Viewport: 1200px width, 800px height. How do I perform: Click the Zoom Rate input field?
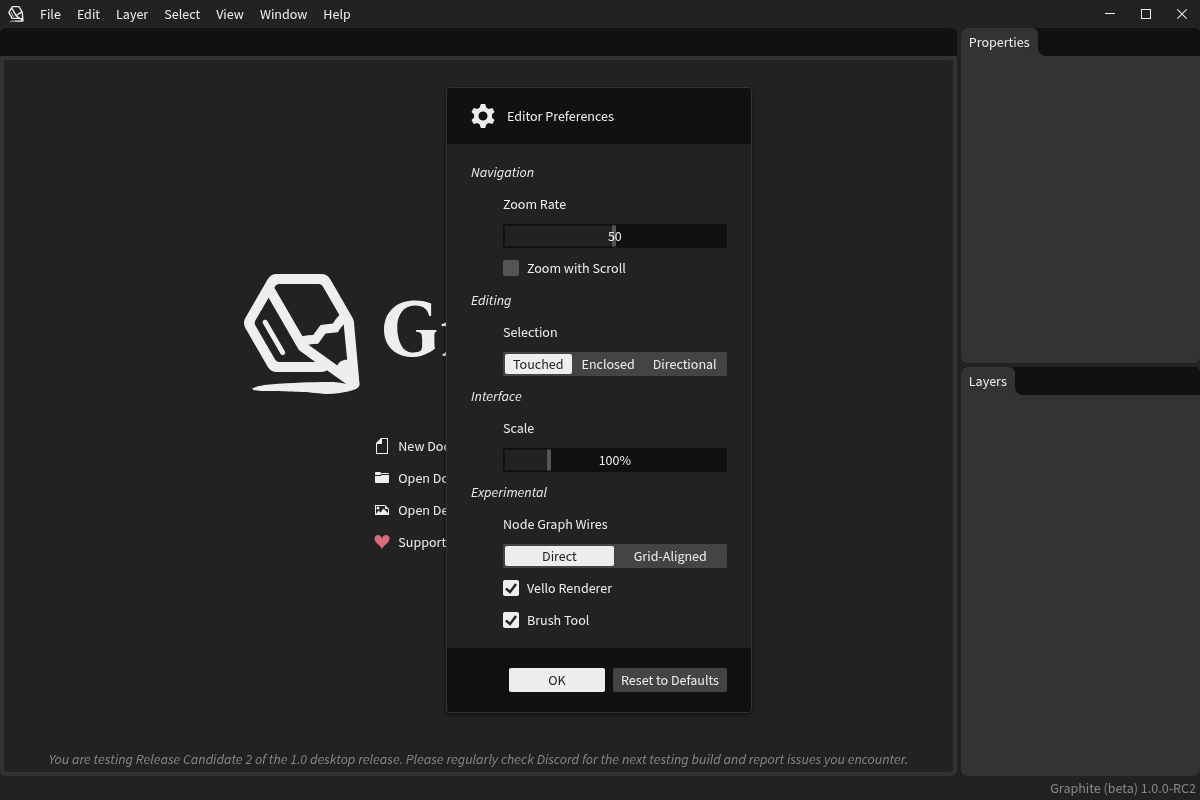(614, 236)
